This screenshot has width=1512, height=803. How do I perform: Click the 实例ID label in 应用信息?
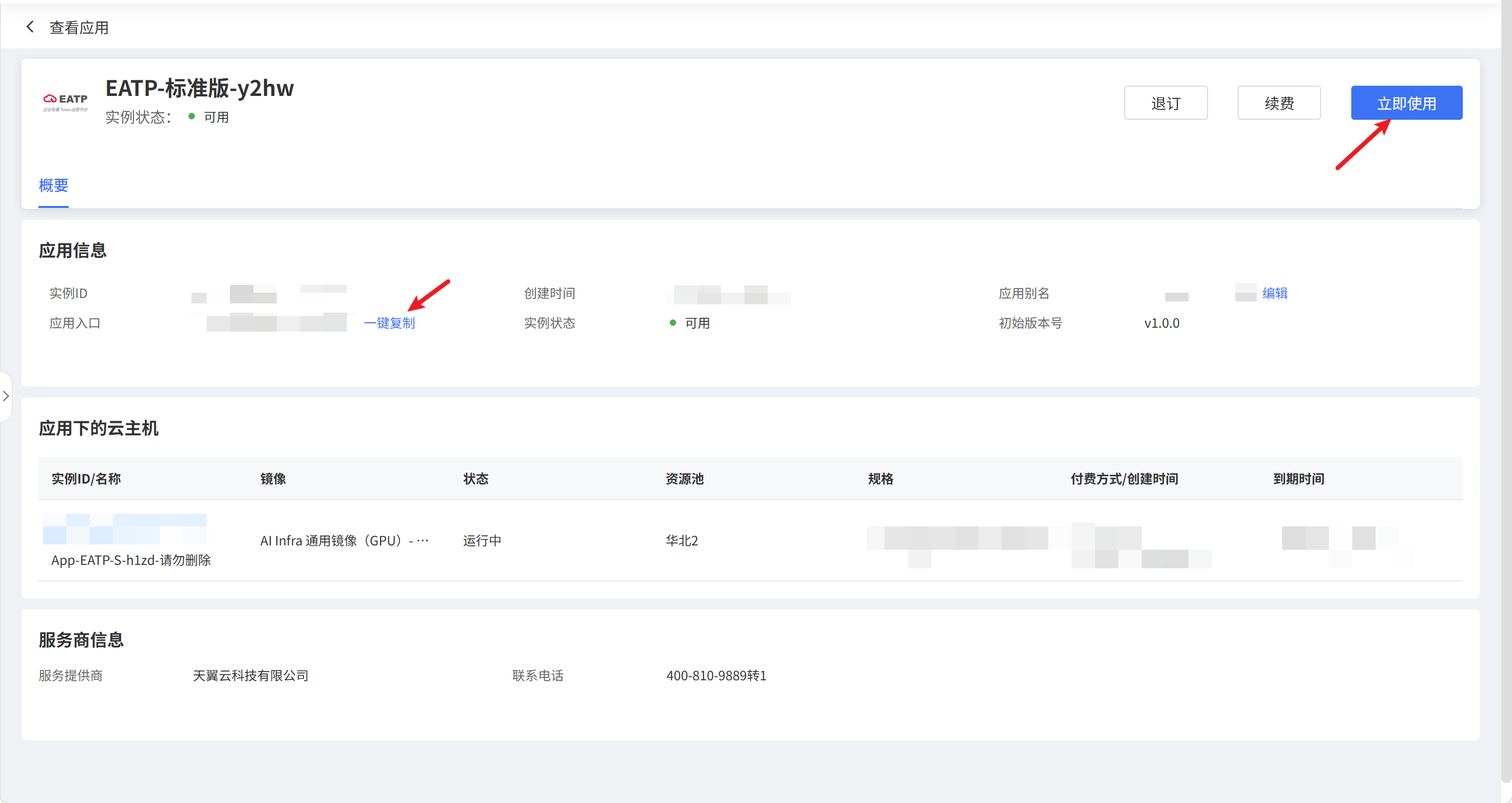pos(69,294)
